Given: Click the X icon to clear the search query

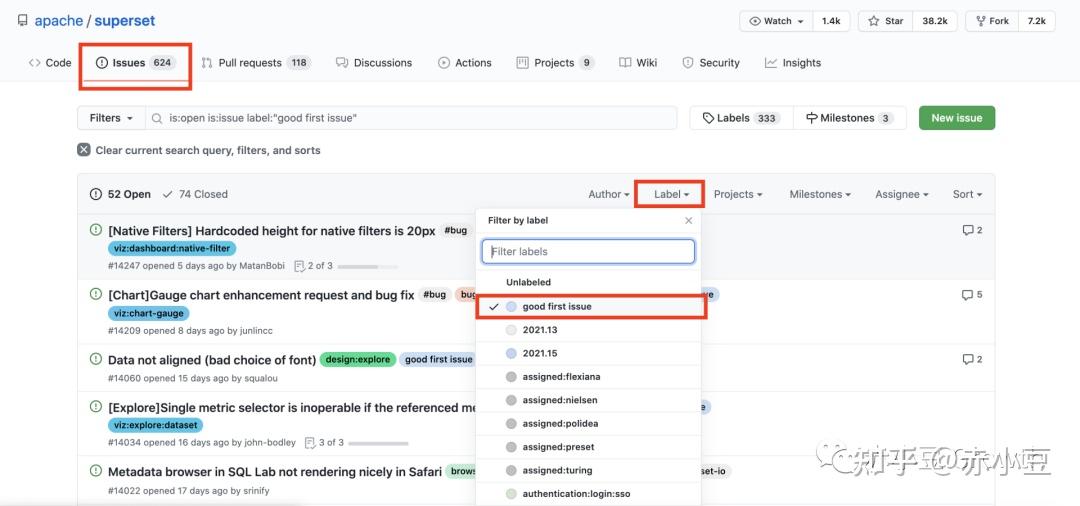Looking at the screenshot, I should (x=84, y=150).
